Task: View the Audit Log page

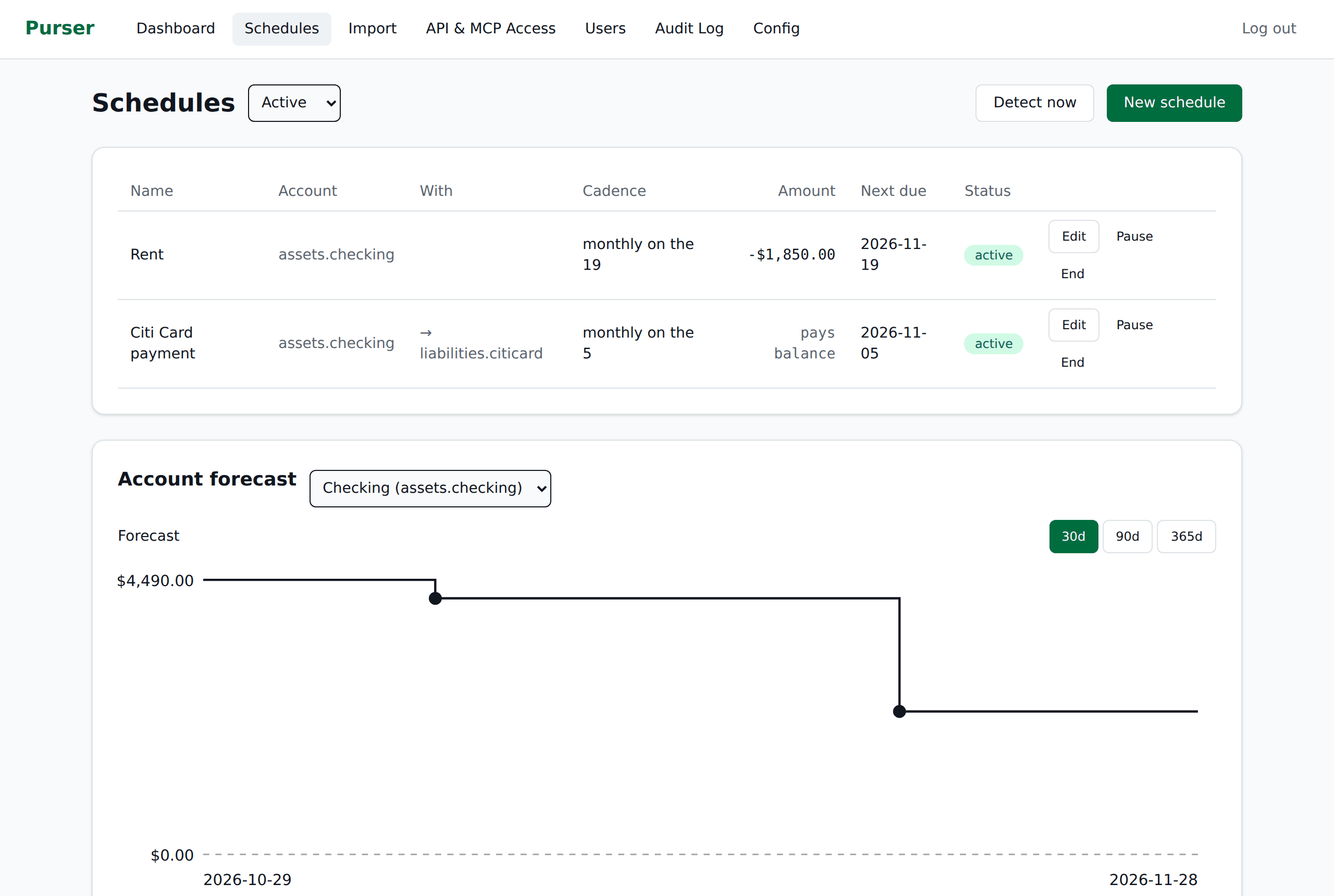Action: (x=689, y=29)
